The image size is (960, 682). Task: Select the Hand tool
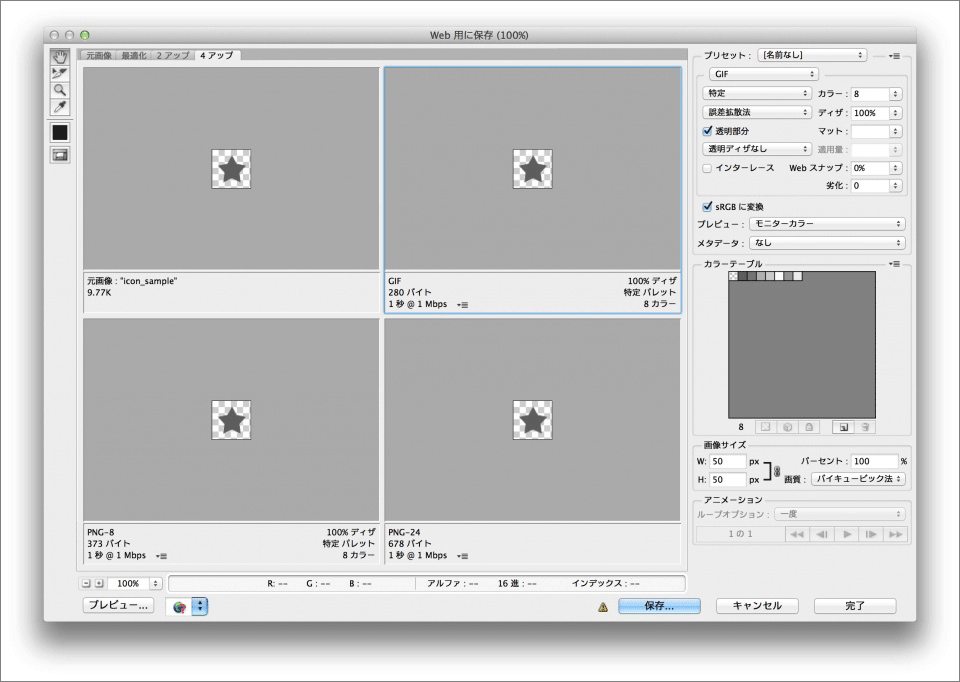coord(59,58)
